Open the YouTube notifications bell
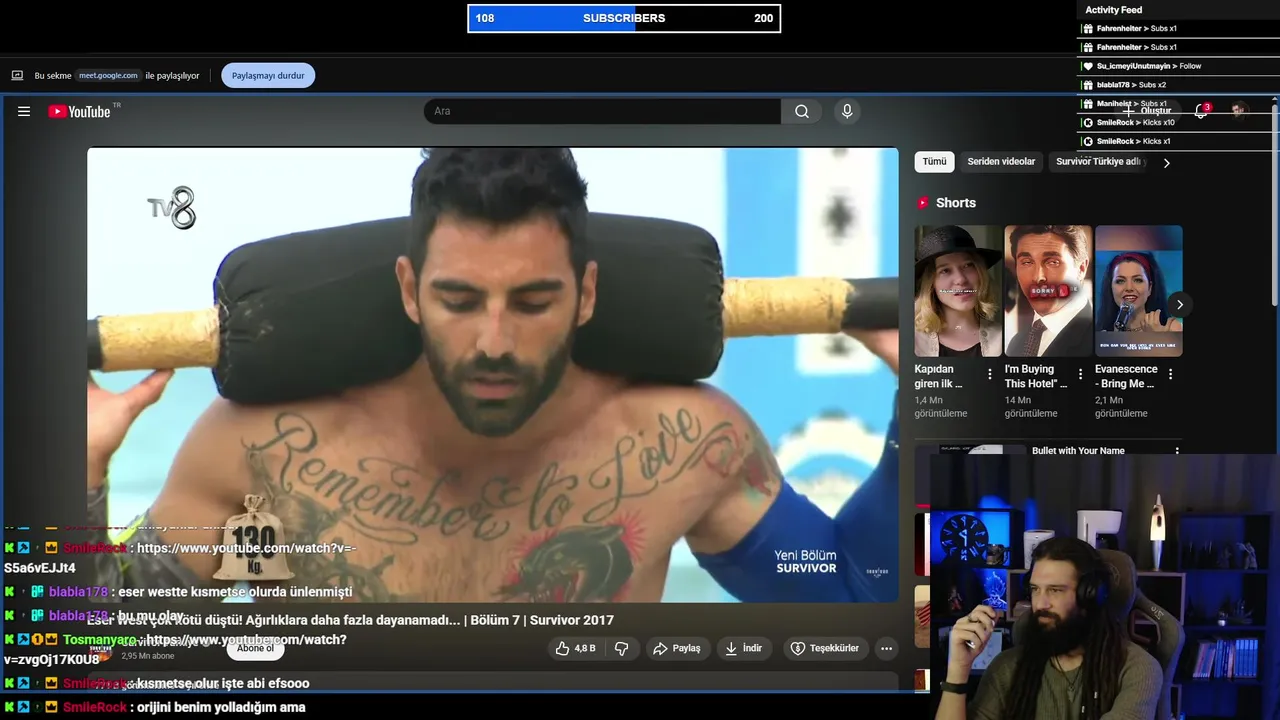This screenshot has height=720, width=1280. [x=1201, y=111]
